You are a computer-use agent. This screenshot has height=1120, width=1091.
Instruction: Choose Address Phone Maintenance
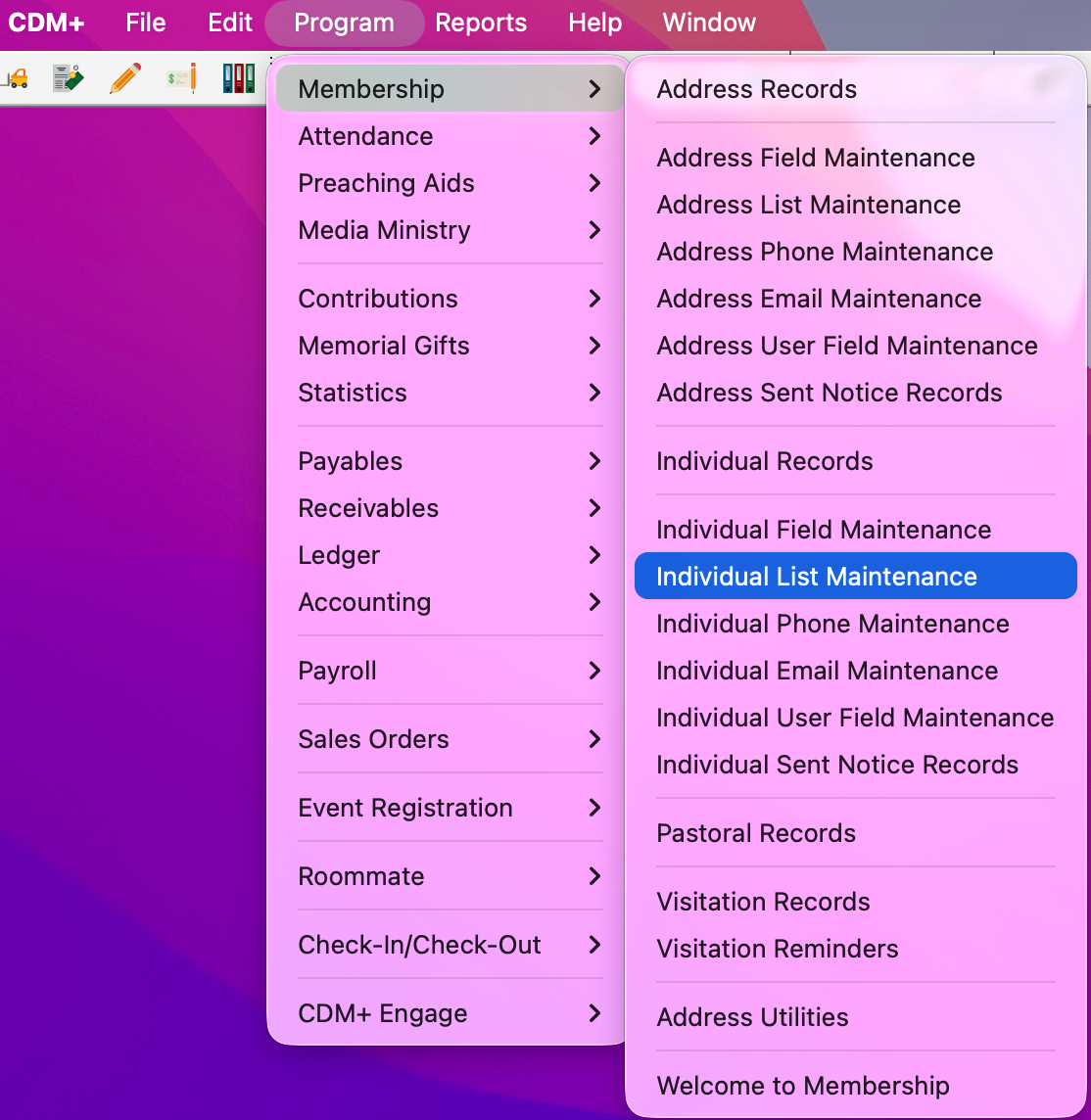point(855,252)
